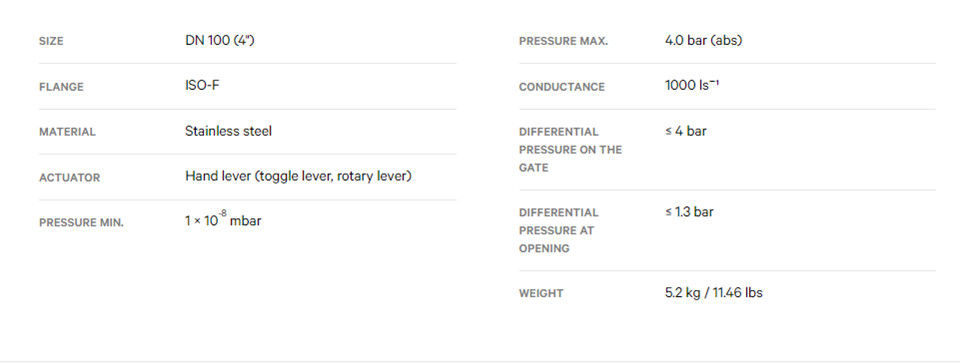960x363 pixels.
Task: Select the CONDUCTANCE label
Action: (x=561, y=87)
